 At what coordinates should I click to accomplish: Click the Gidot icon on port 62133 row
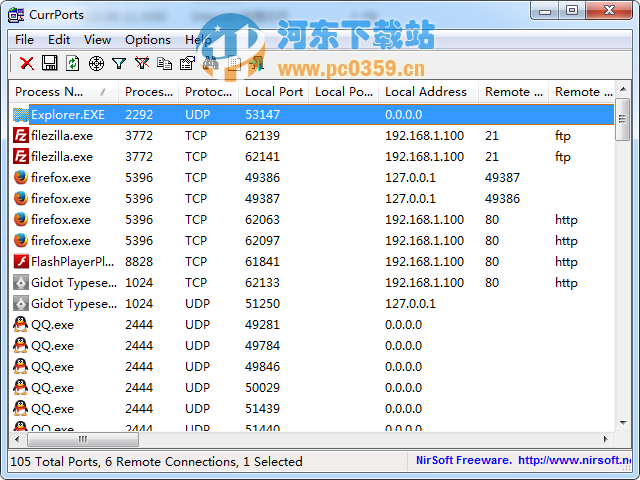click(21, 282)
